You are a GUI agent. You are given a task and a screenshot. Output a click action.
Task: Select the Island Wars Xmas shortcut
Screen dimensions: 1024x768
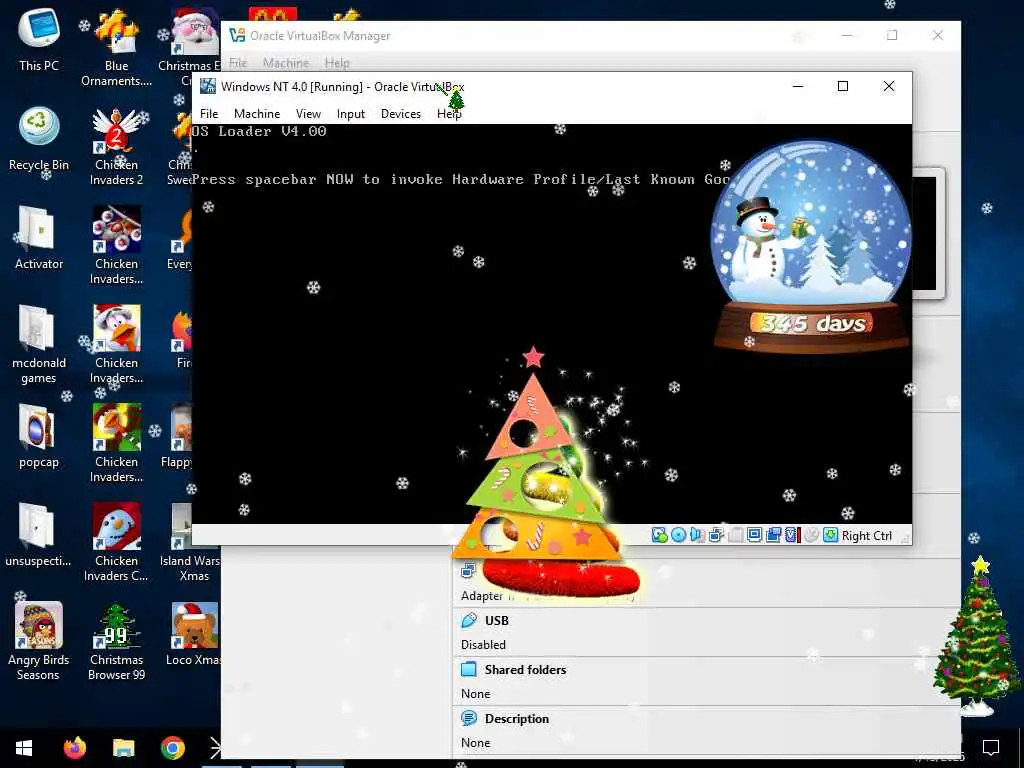[189, 542]
